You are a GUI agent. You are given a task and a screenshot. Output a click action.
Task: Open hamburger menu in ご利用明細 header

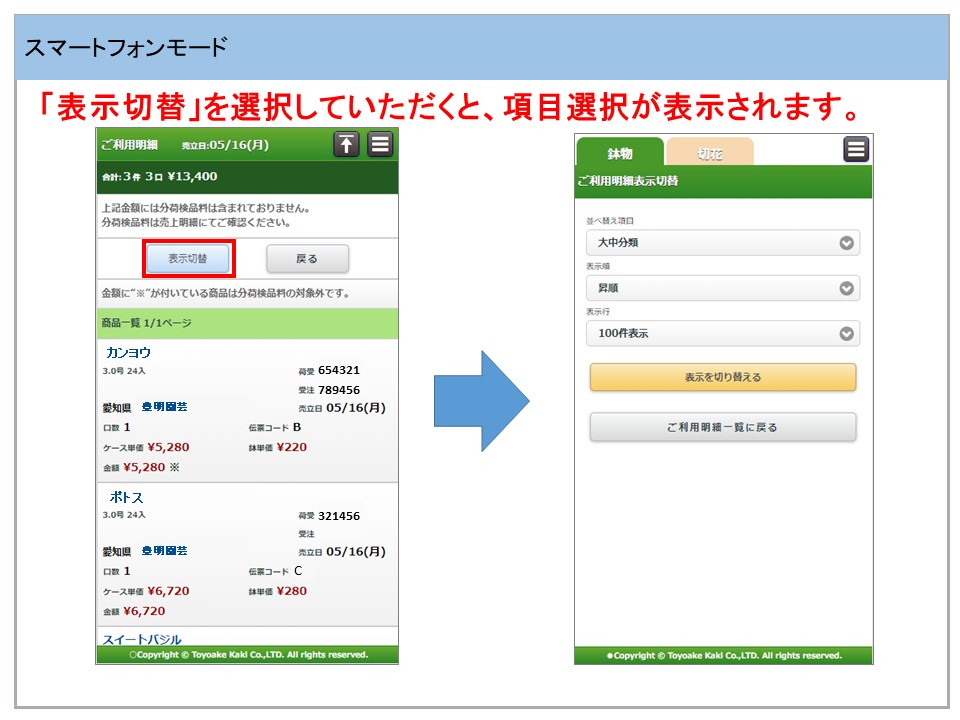380,144
